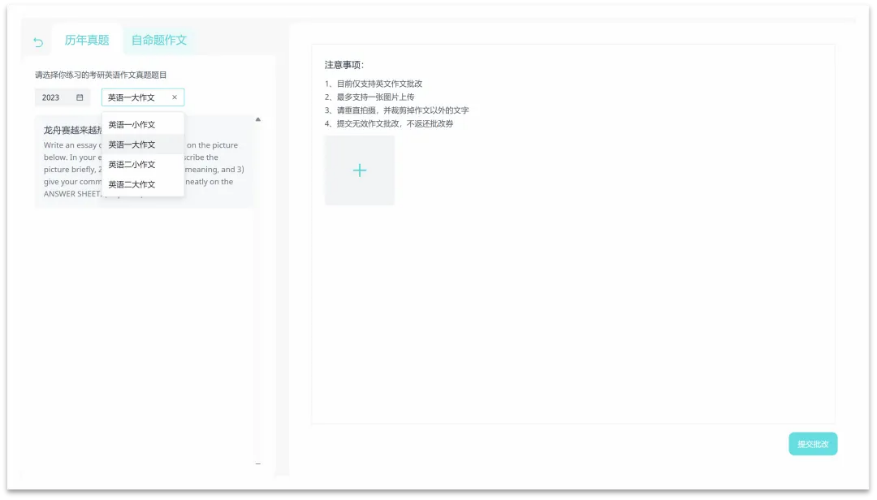Image resolution: width=877 pixels, height=500 pixels.
Task: Open the 自命题作文 tab
Action: point(159,41)
